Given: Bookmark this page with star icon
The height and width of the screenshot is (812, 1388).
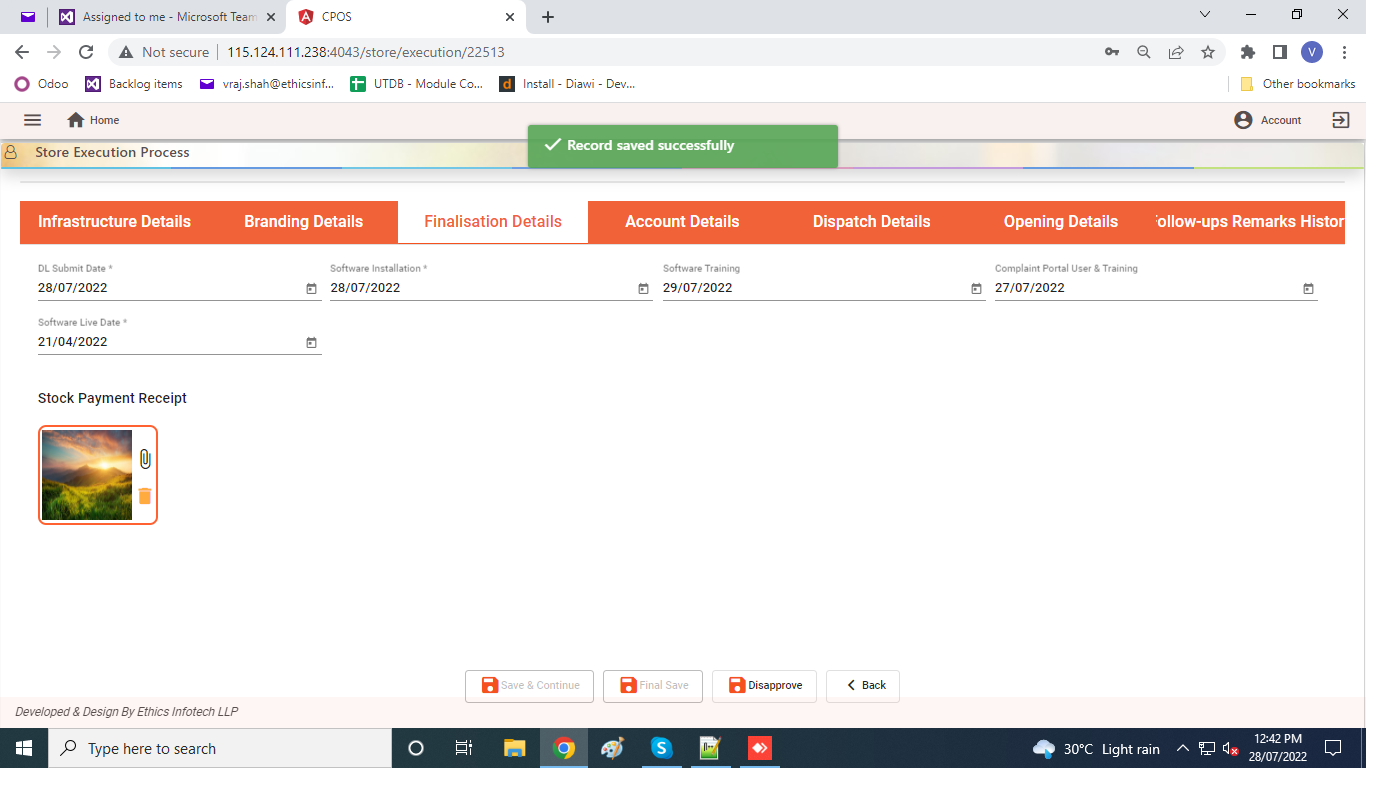Looking at the screenshot, I should [x=1208, y=52].
